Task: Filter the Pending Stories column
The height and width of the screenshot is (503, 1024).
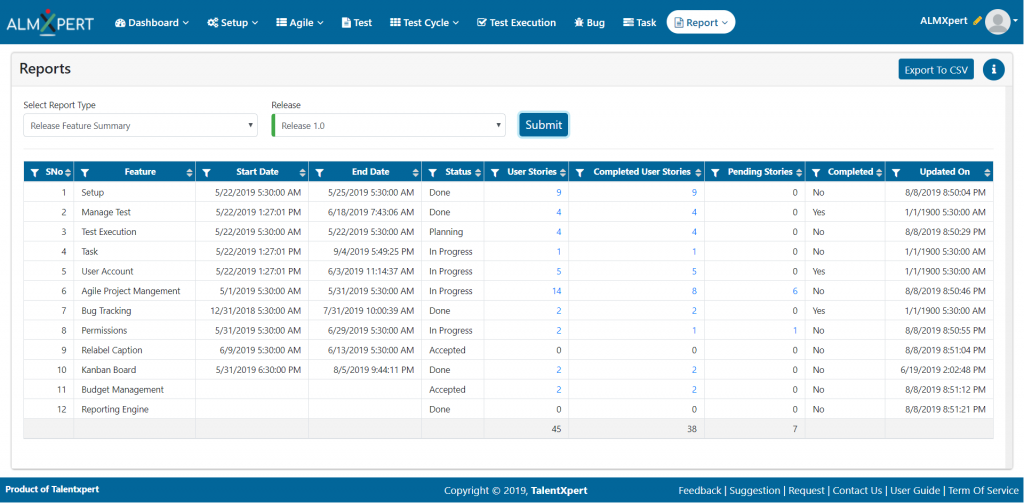Action: pyautogui.click(x=715, y=172)
